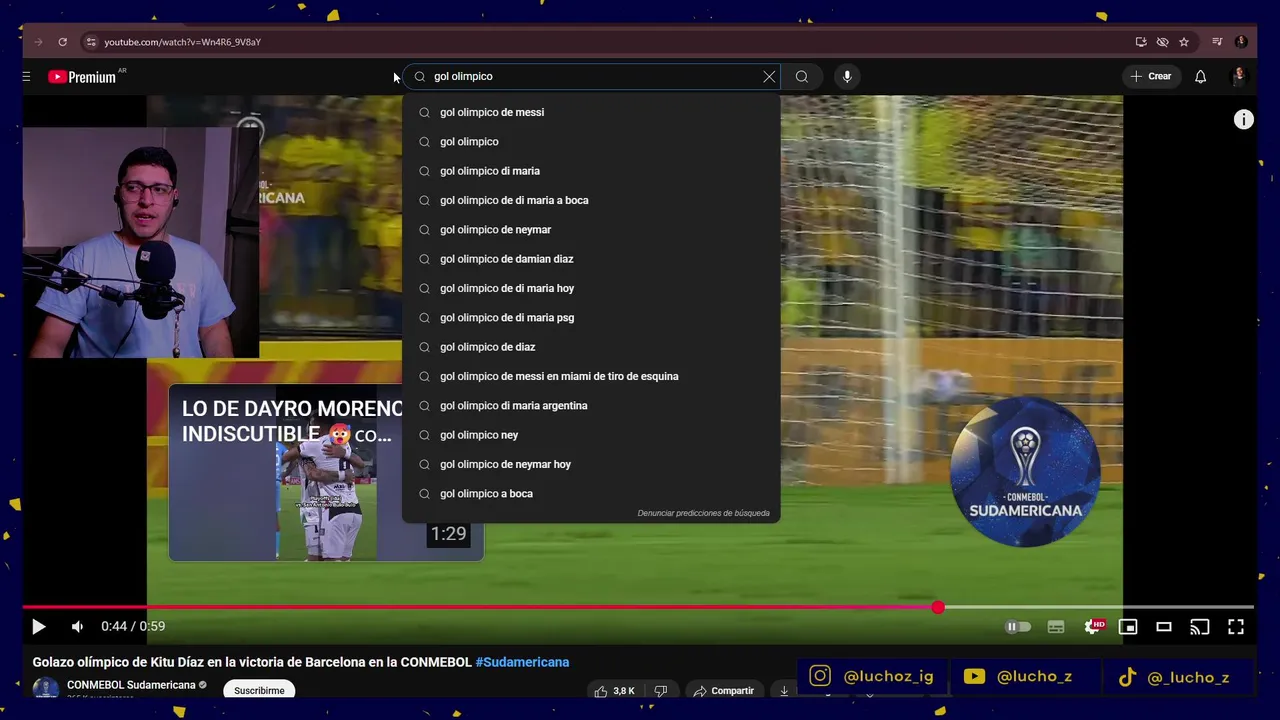
Task: Click the Crear button
Action: click(1150, 76)
